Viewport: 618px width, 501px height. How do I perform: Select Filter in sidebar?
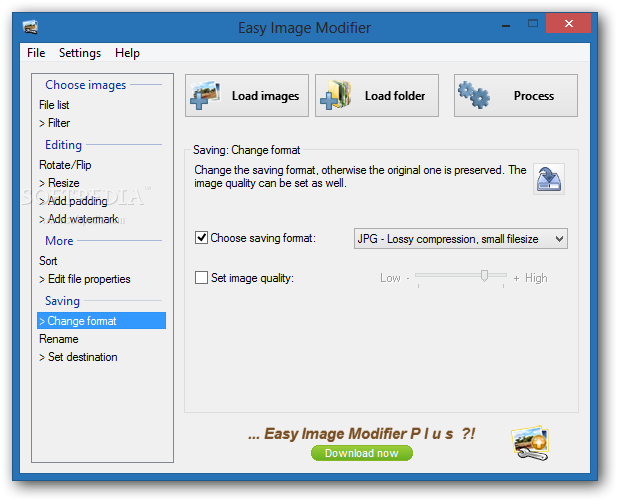(54, 123)
